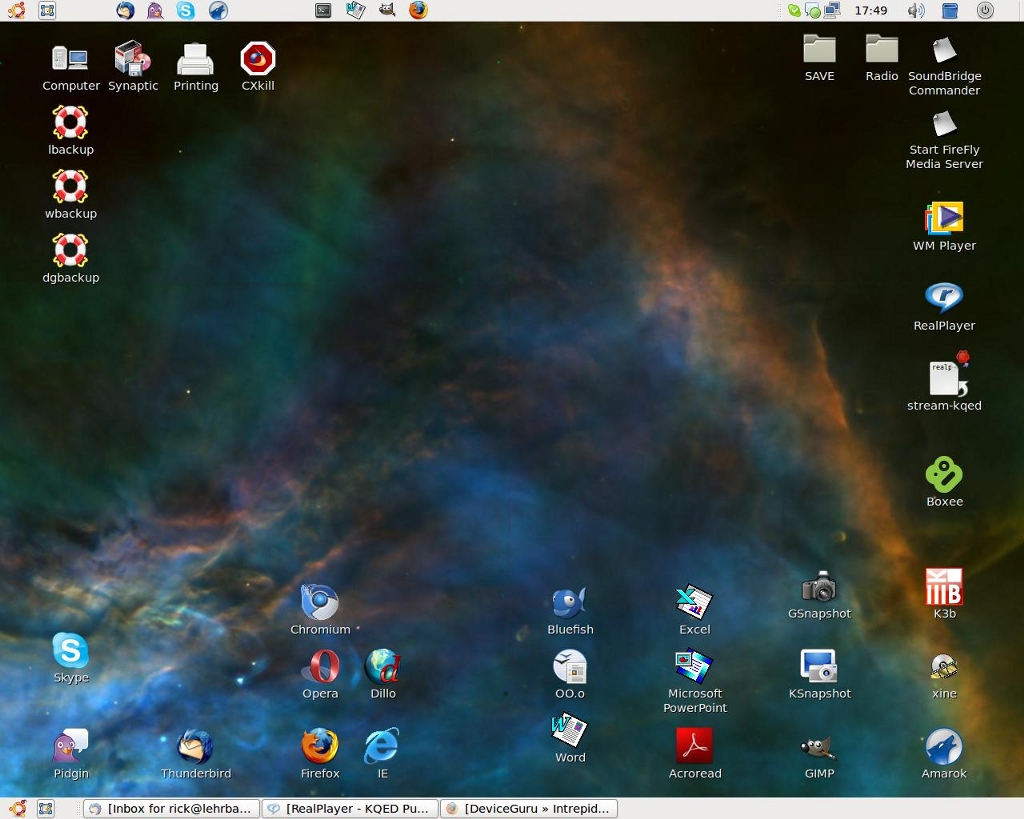Launch Bluefish editor desktop icon
Viewport: 1024px width, 819px height.
[569, 602]
